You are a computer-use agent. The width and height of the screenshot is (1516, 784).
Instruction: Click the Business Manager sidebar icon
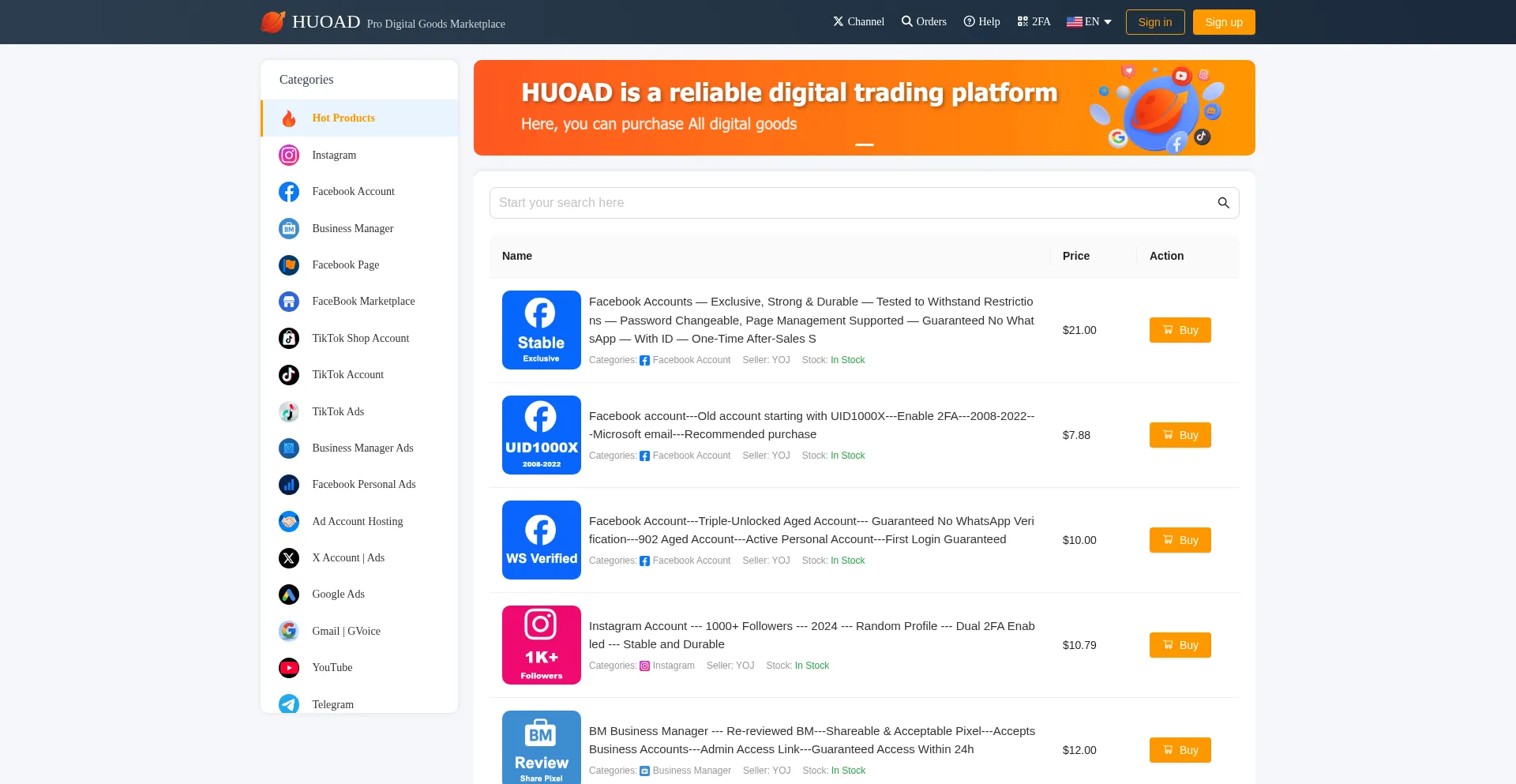[289, 229]
